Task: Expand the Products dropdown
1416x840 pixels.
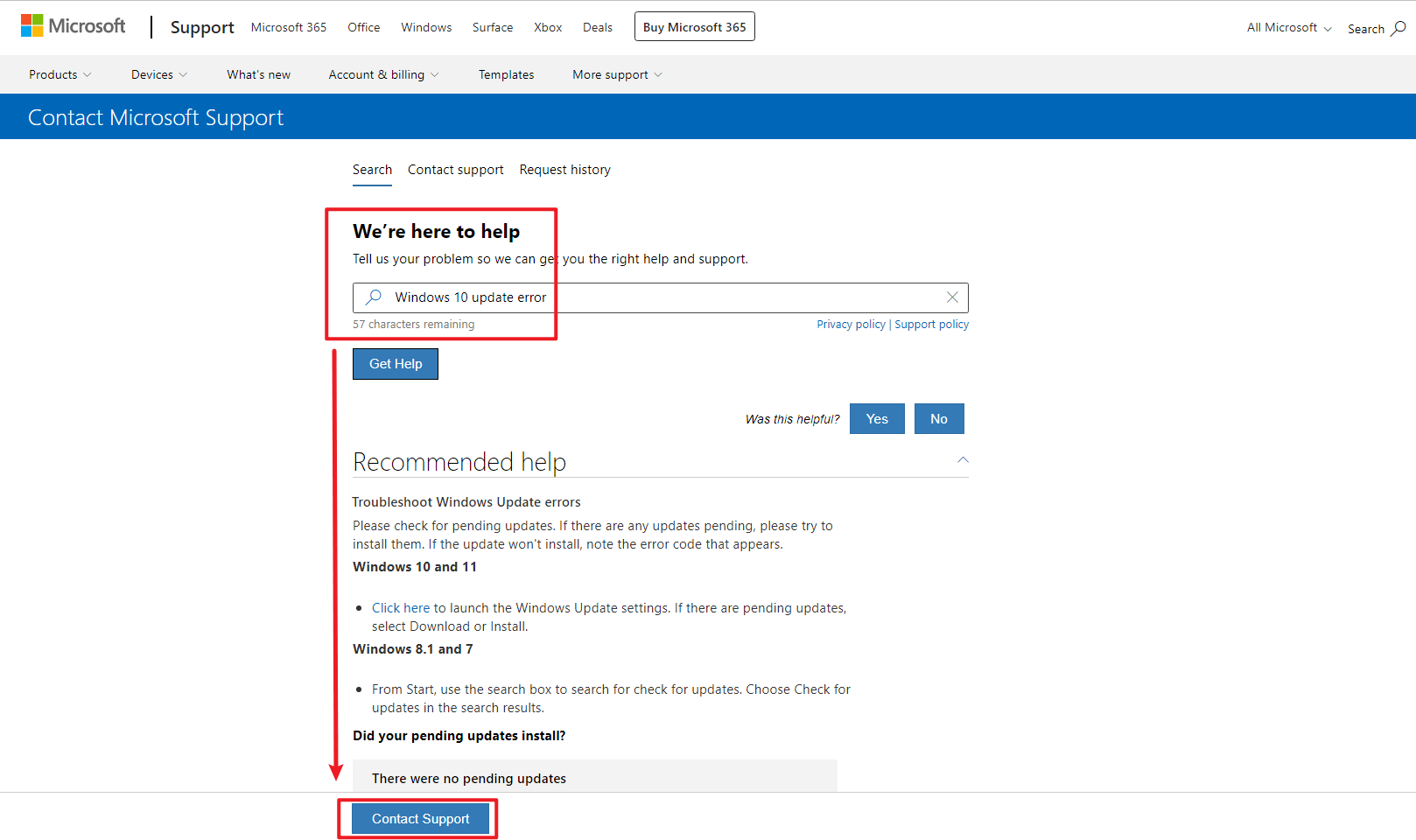Action: [60, 74]
